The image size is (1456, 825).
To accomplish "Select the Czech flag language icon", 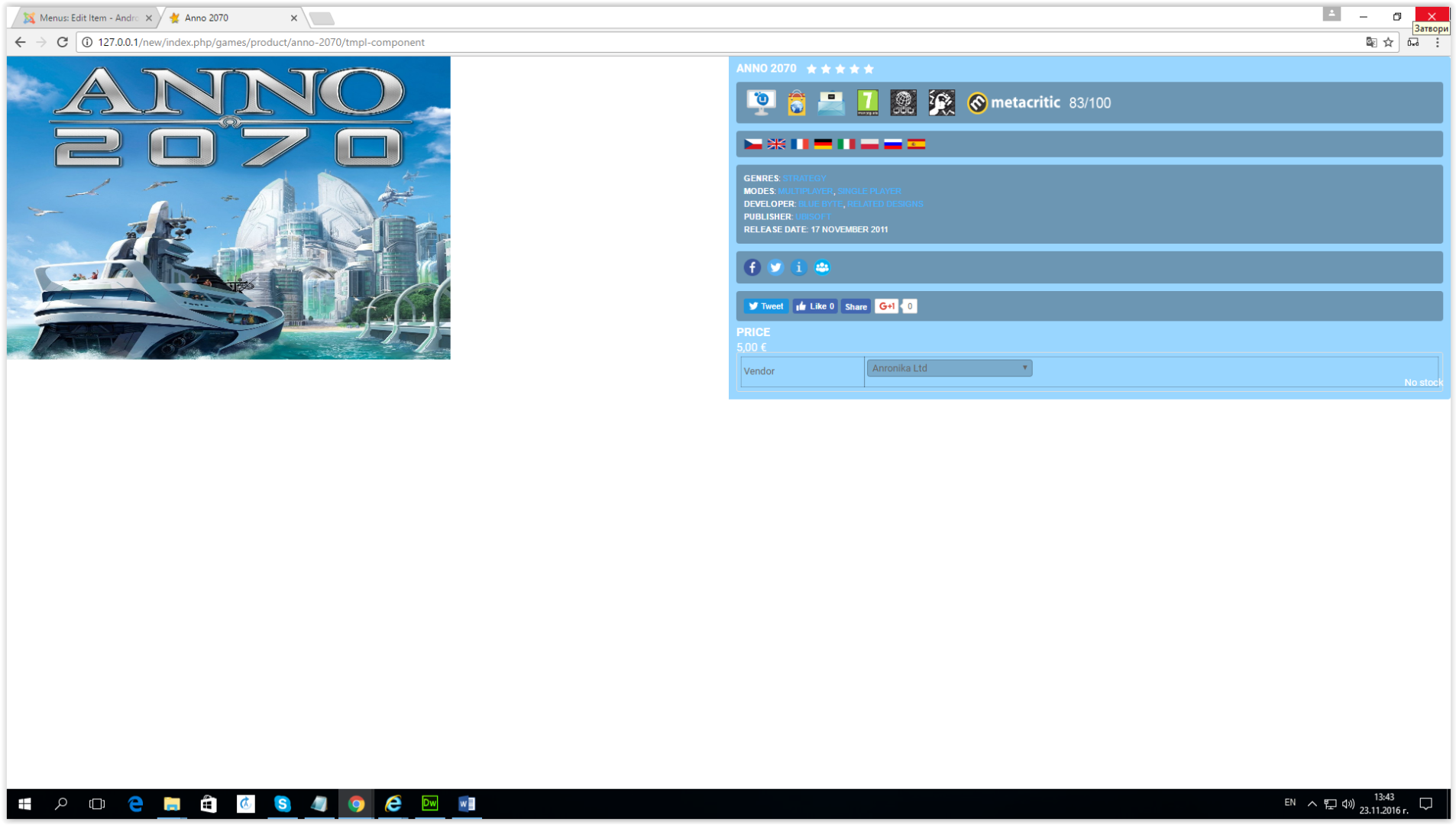I will coord(753,144).
